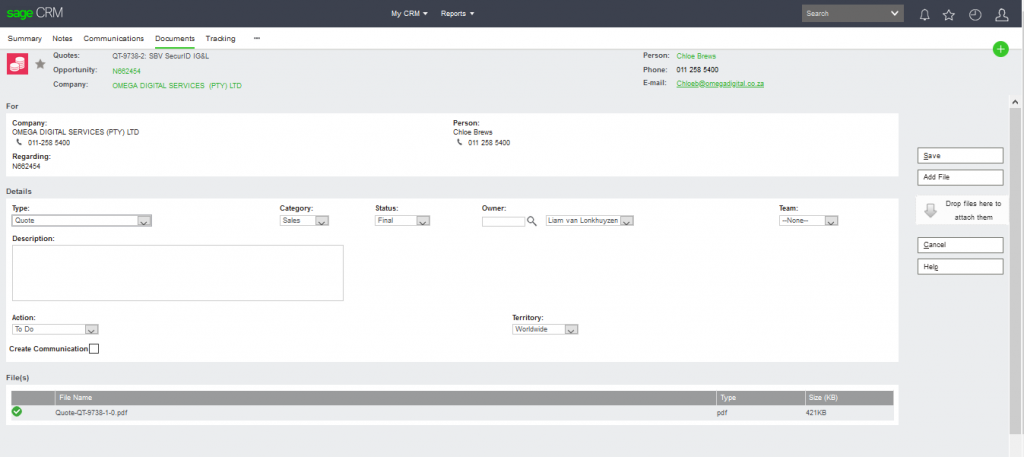
Task: Click the Add File button
Action: click(x=959, y=177)
